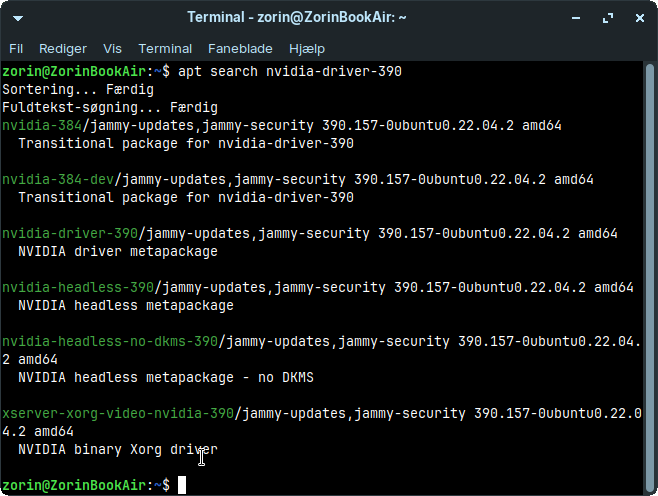Click the nvidia-headless-390 package name

pyautogui.click(x=78, y=287)
